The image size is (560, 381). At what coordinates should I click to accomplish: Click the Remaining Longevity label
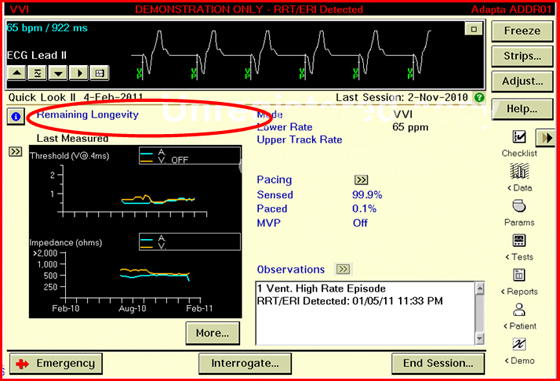[x=88, y=115]
